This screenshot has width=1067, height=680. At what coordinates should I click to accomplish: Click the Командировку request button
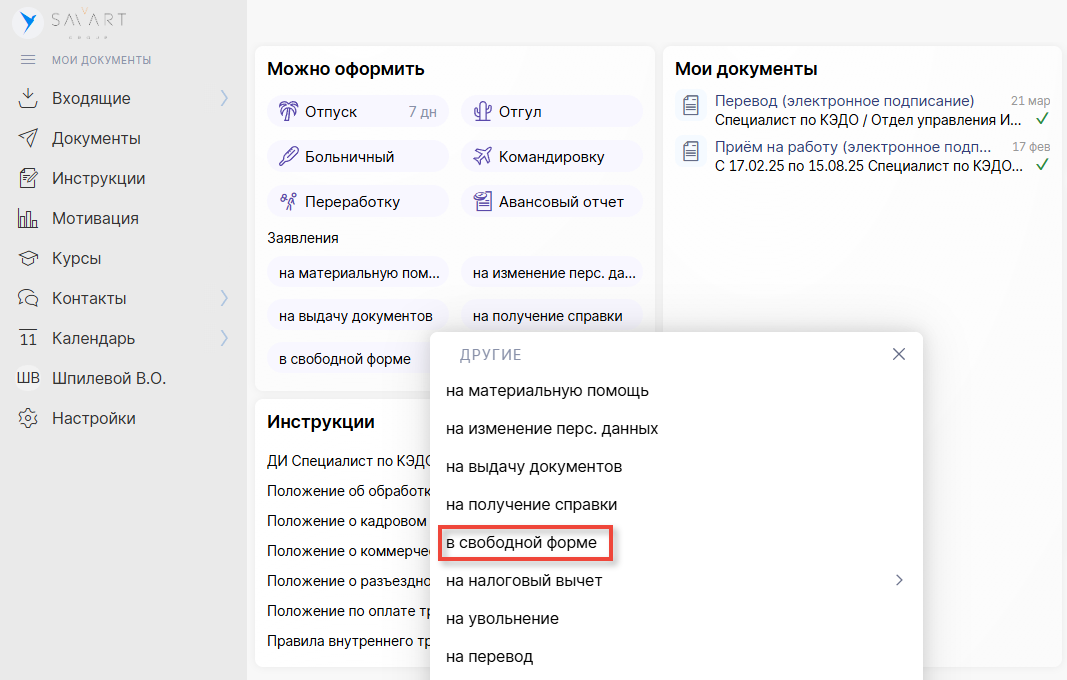(551, 157)
